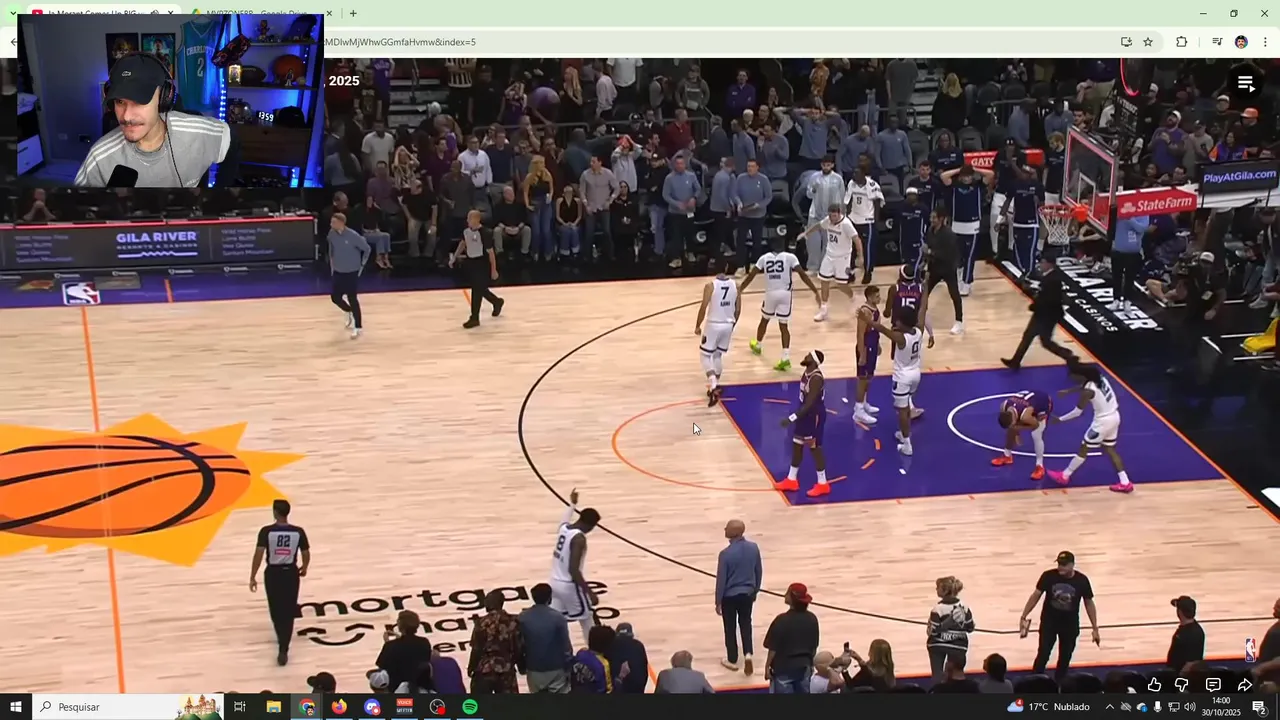Image resolution: width=1280 pixels, height=720 pixels.
Task: Dislike the video with thumbs down icon
Action: click(x=1182, y=684)
